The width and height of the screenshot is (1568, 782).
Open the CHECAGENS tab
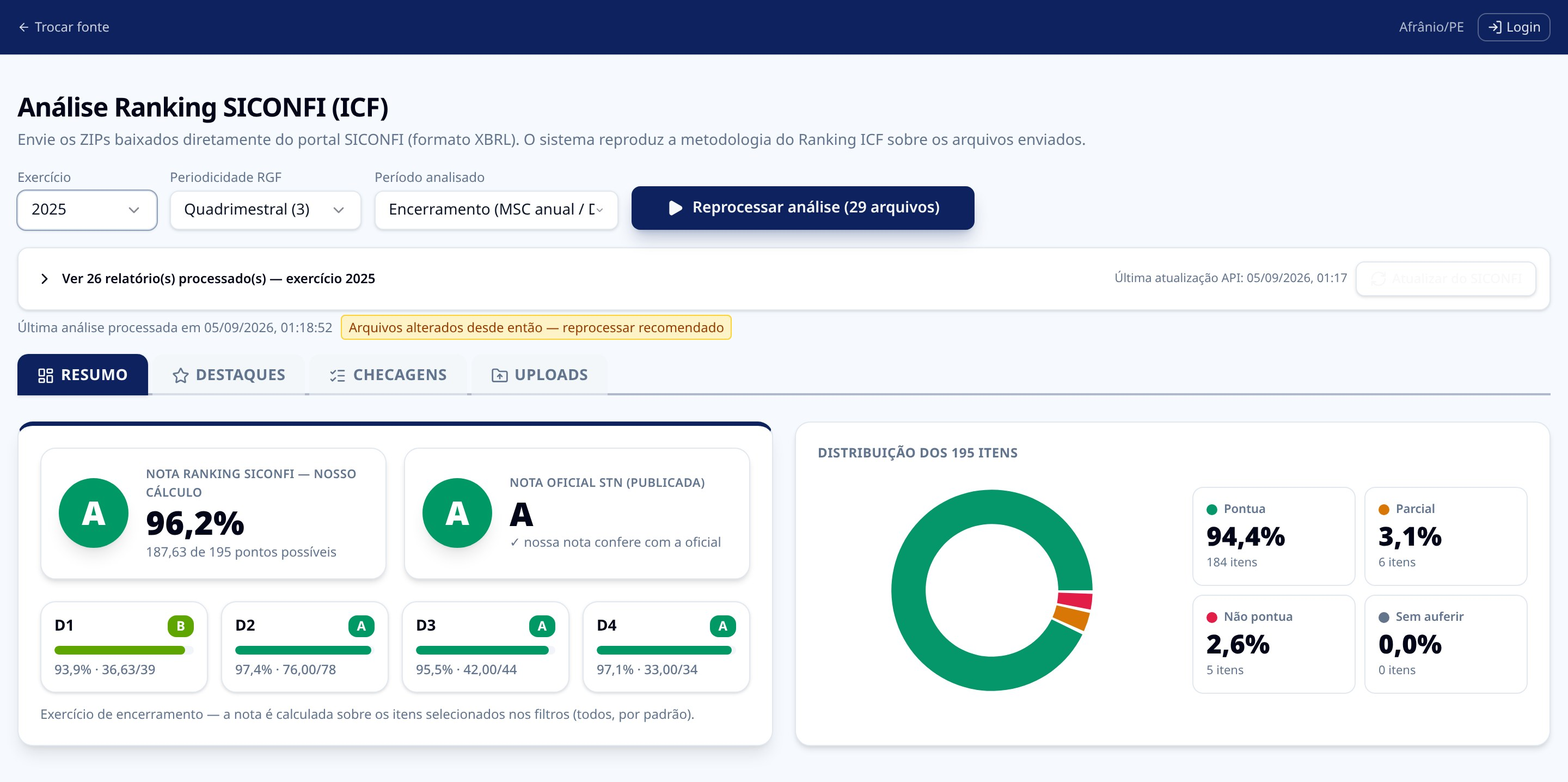(388, 375)
